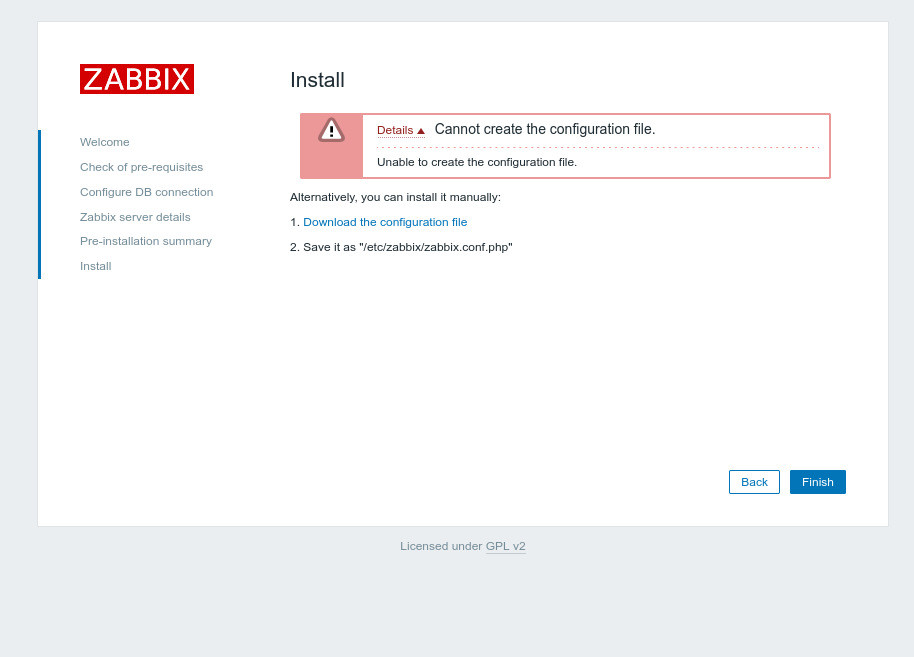Image resolution: width=914 pixels, height=657 pixels.
Task: Open Check of pre-requisites step
Action: [x=142, y=167]
